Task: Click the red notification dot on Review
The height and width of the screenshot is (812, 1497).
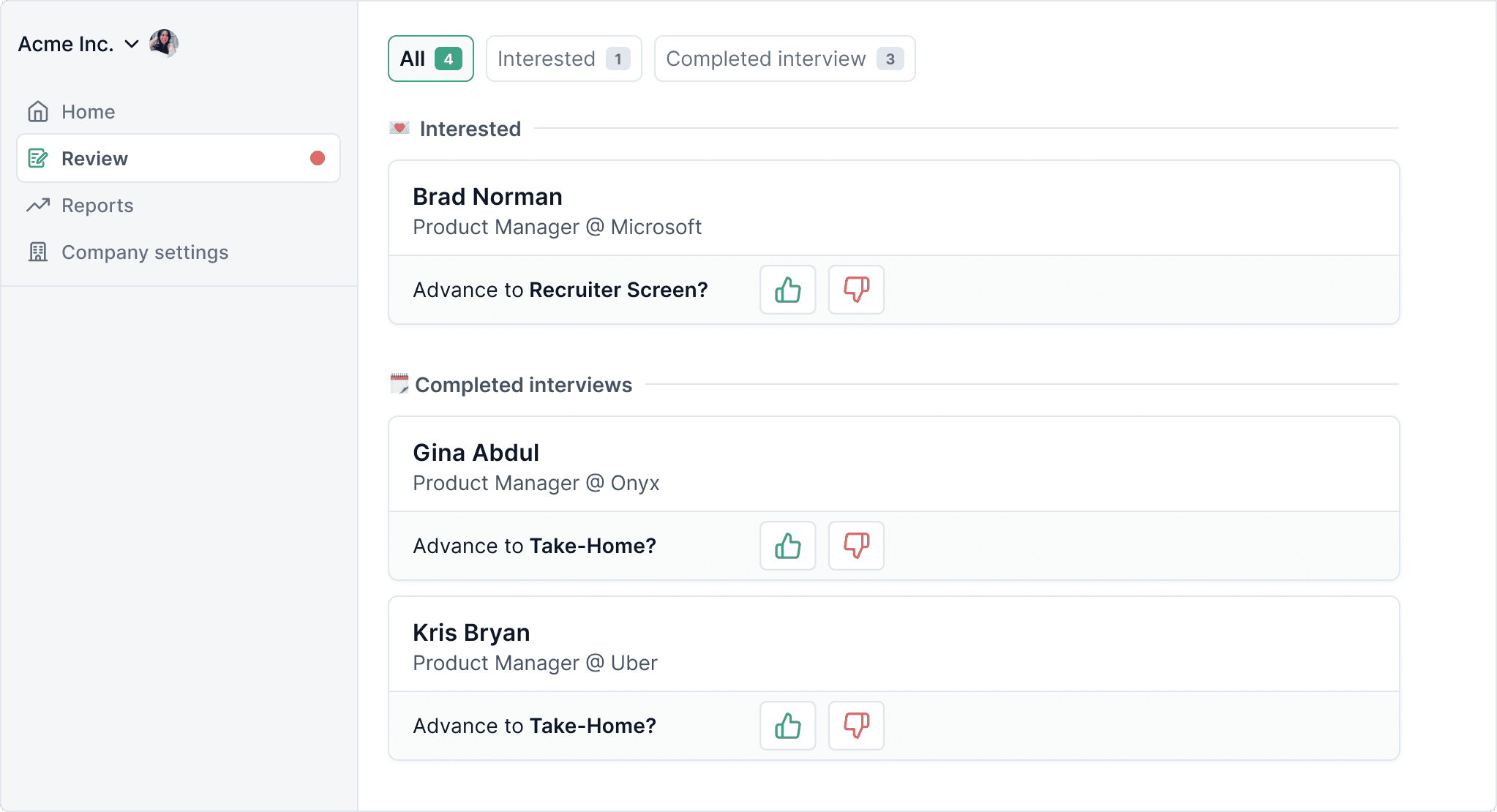Action: [318, 159]
